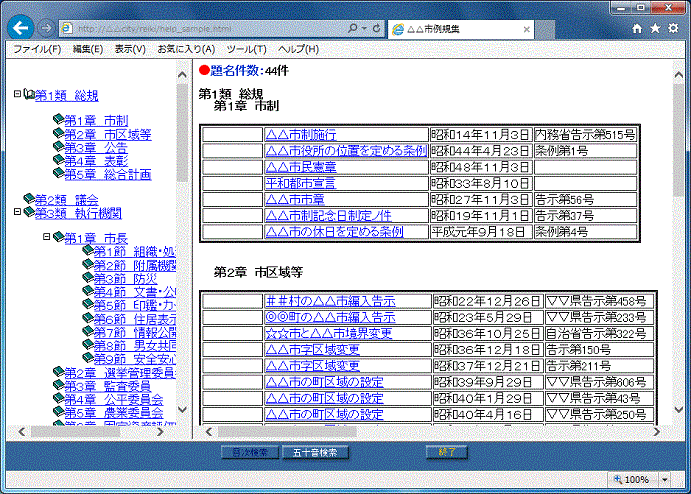This screenshot has height=494, width=691.
Task: Click the refresh icon in address bar
Action: click(x=372, y=28)
